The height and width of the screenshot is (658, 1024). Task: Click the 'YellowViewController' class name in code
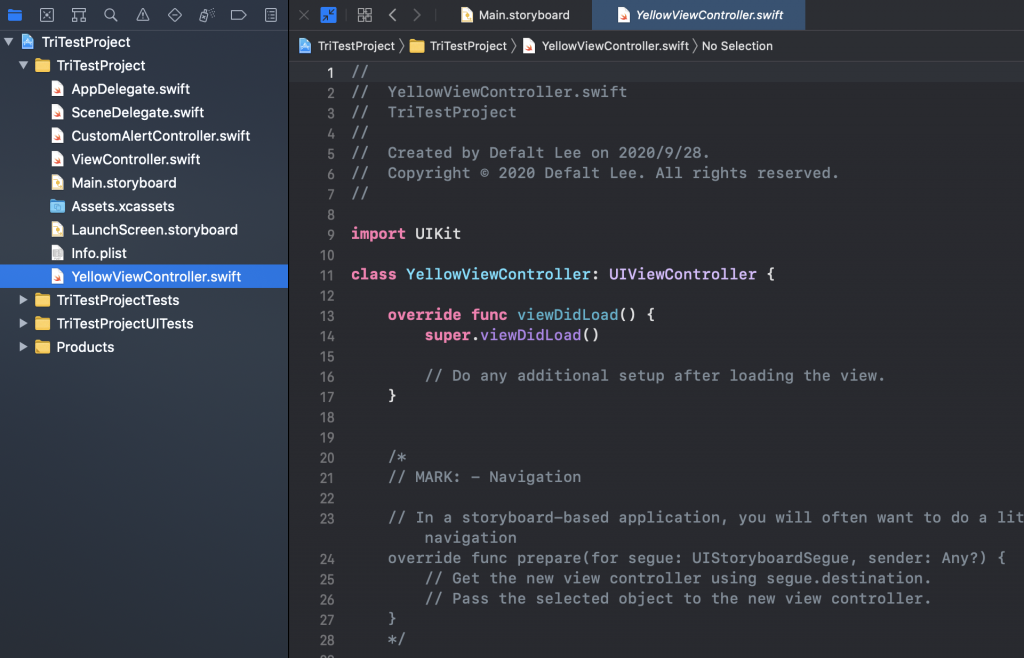click(x=498, y=274)
